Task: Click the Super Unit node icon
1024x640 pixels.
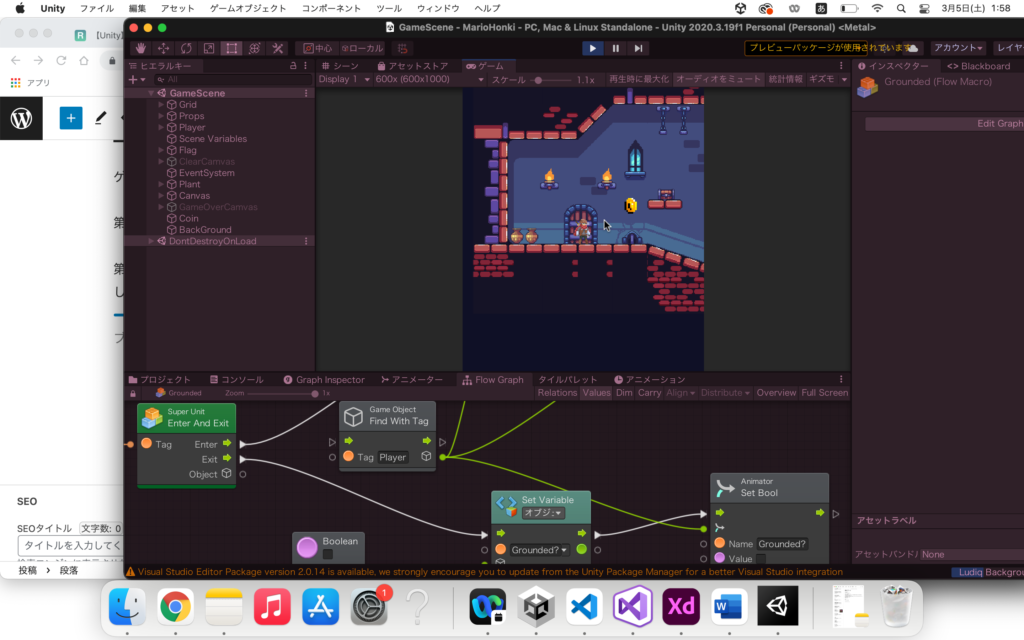Action: (x=152, y=417)
